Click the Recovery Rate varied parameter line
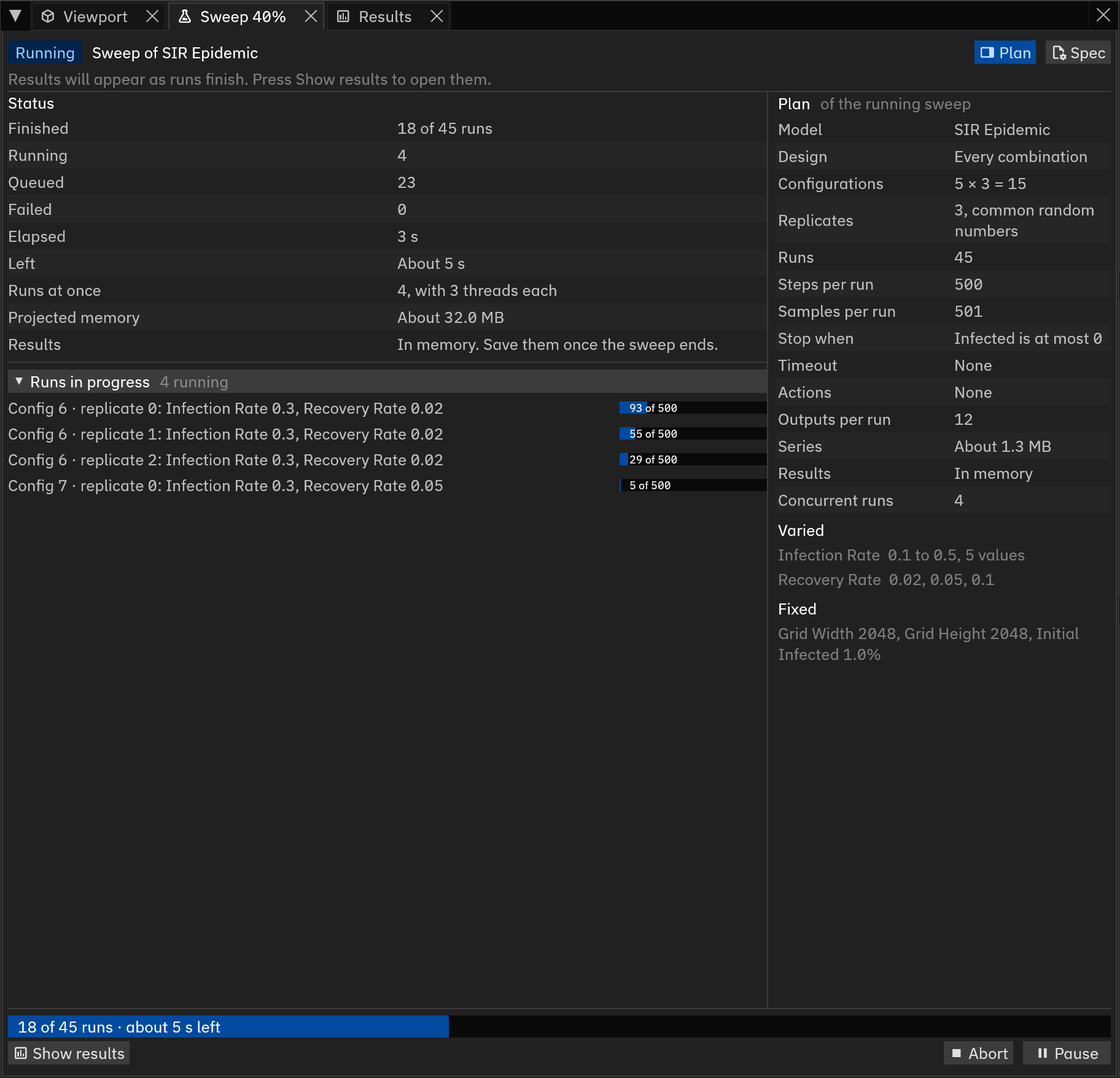The height and width of the screenshot is (1078, 1120). click(x=885, y=580)
